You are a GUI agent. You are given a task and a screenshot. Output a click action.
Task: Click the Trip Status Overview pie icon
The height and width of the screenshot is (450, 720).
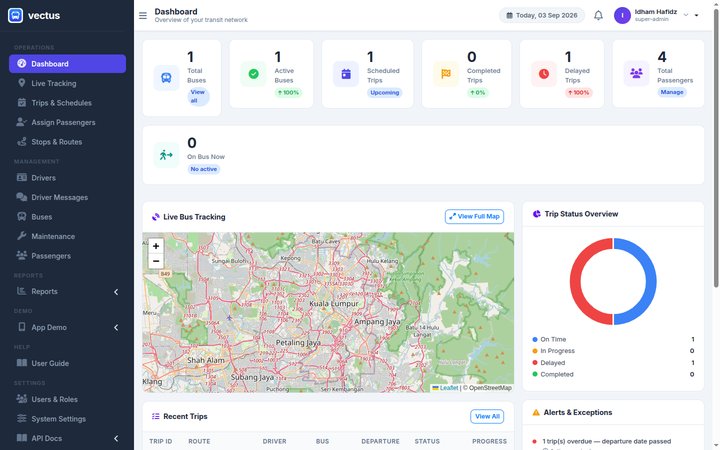click(x=536, y=214)
